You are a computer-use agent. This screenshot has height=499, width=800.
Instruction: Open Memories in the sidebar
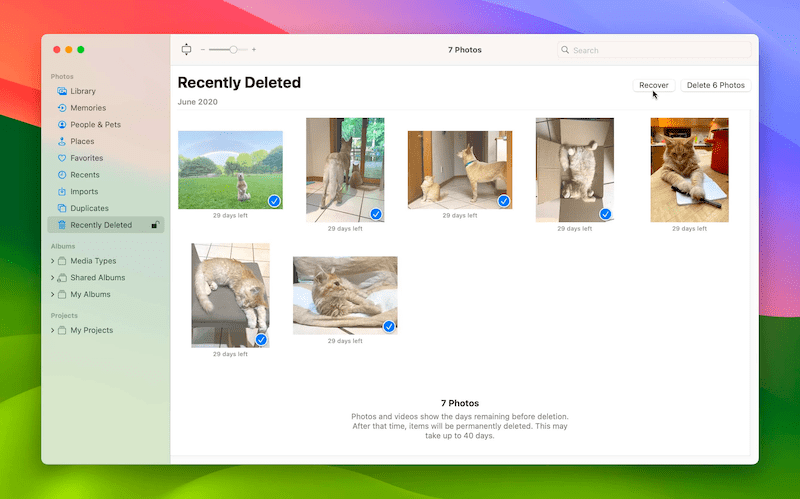pyautogui.click(x=106, y=108)
